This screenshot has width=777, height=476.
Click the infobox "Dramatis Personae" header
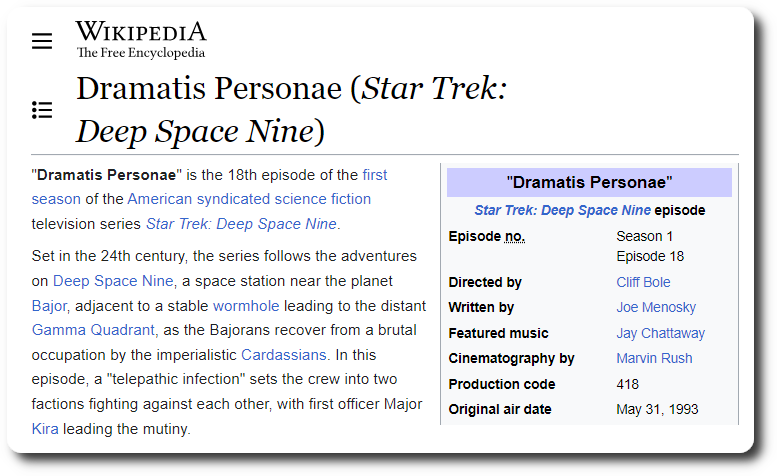click(x=589, y=182)
